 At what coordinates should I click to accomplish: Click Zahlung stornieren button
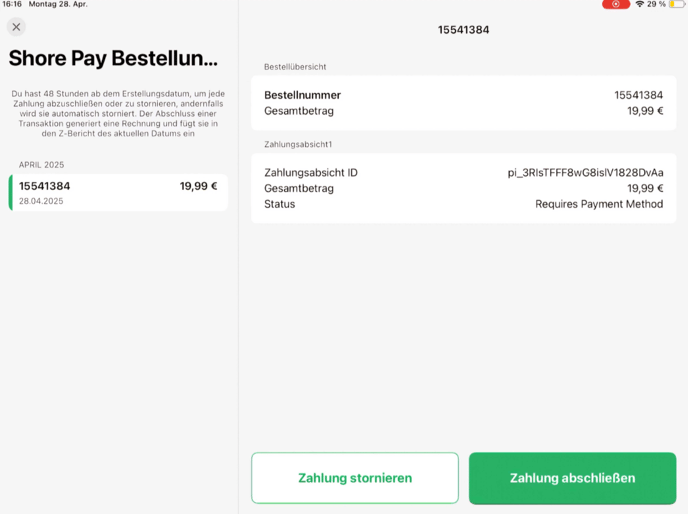[355, 478]
